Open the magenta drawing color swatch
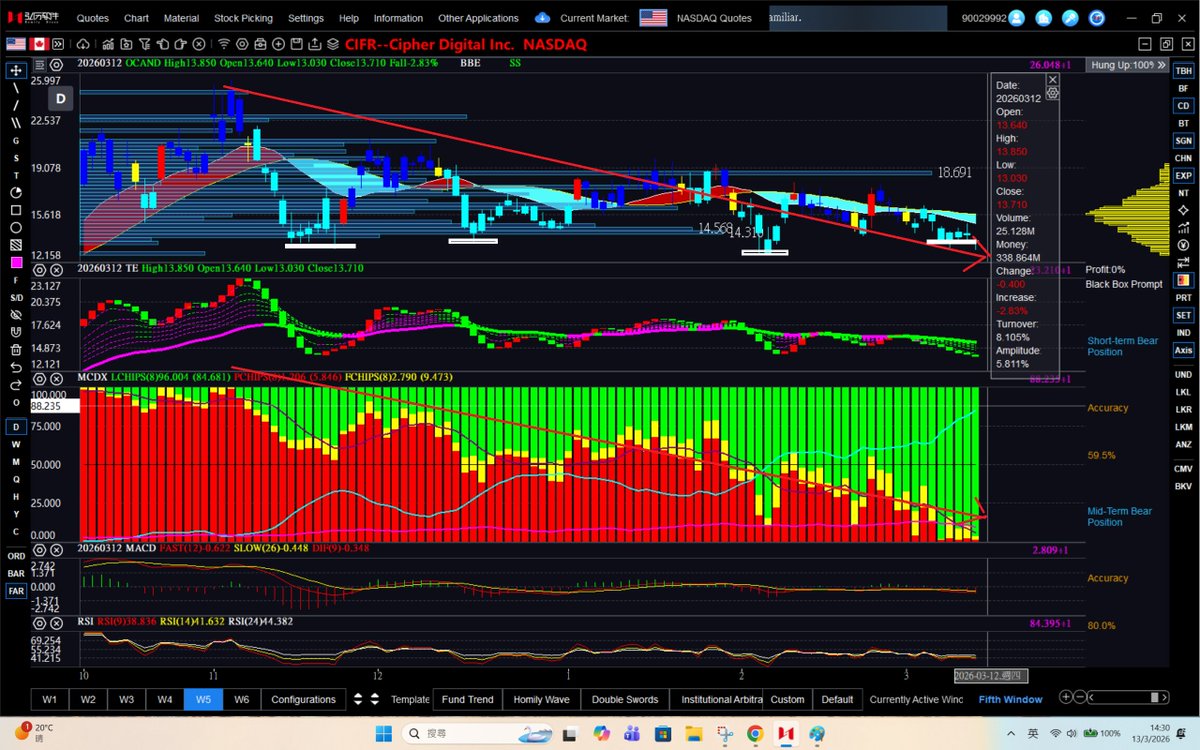This screenshot has width=1200, height=750. [x=16, y=262]
